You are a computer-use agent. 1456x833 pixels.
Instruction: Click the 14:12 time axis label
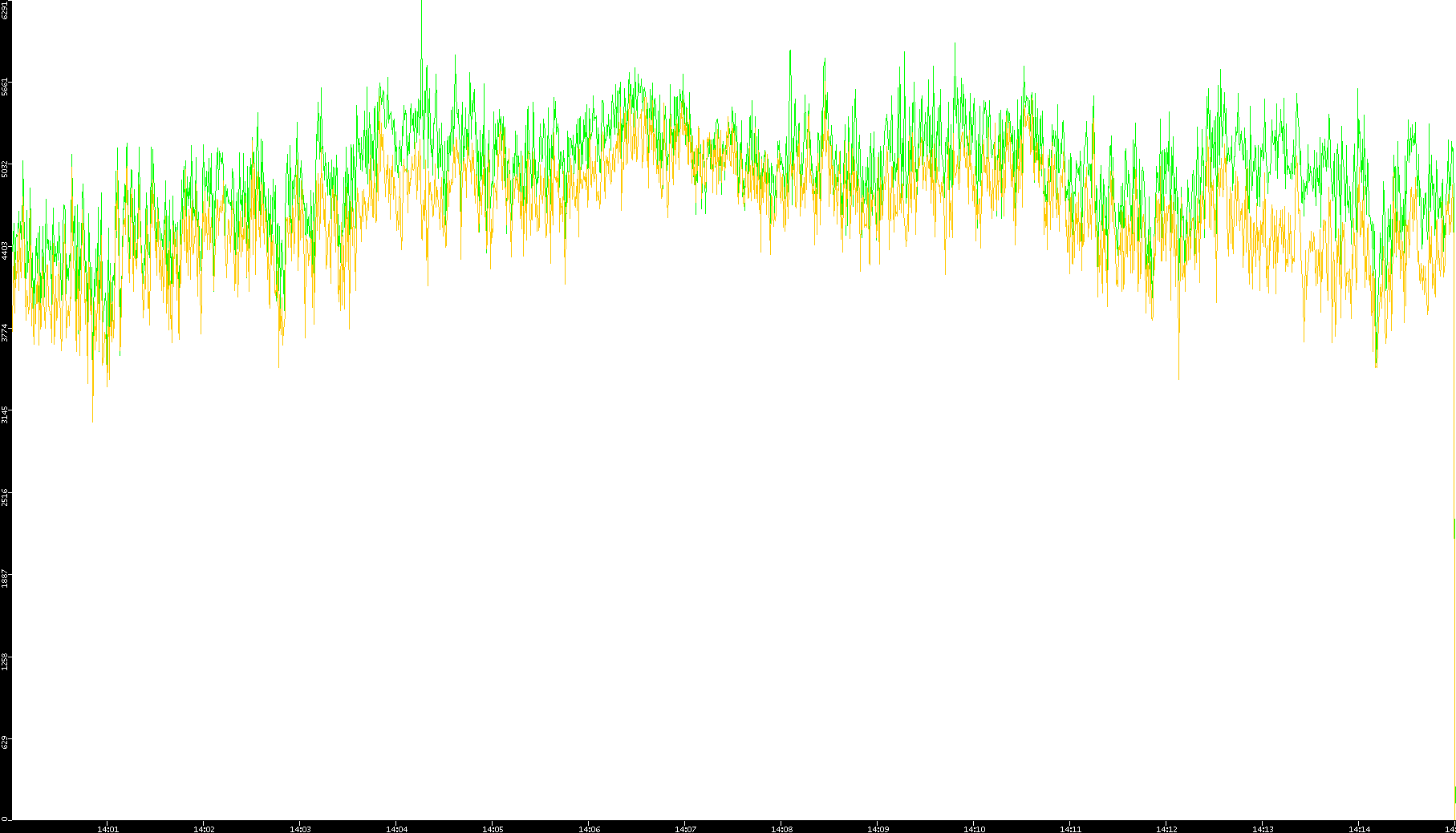click(1166, 829)
